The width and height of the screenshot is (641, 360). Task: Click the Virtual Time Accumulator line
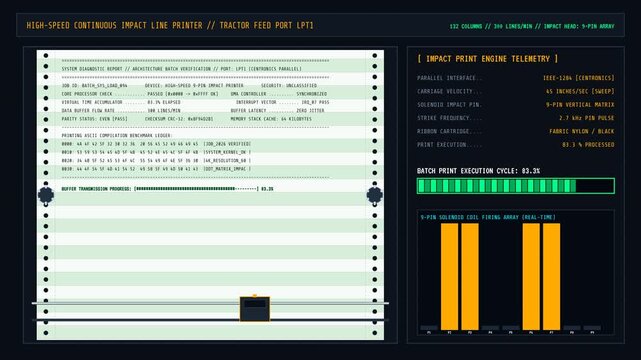click(121, 102)
